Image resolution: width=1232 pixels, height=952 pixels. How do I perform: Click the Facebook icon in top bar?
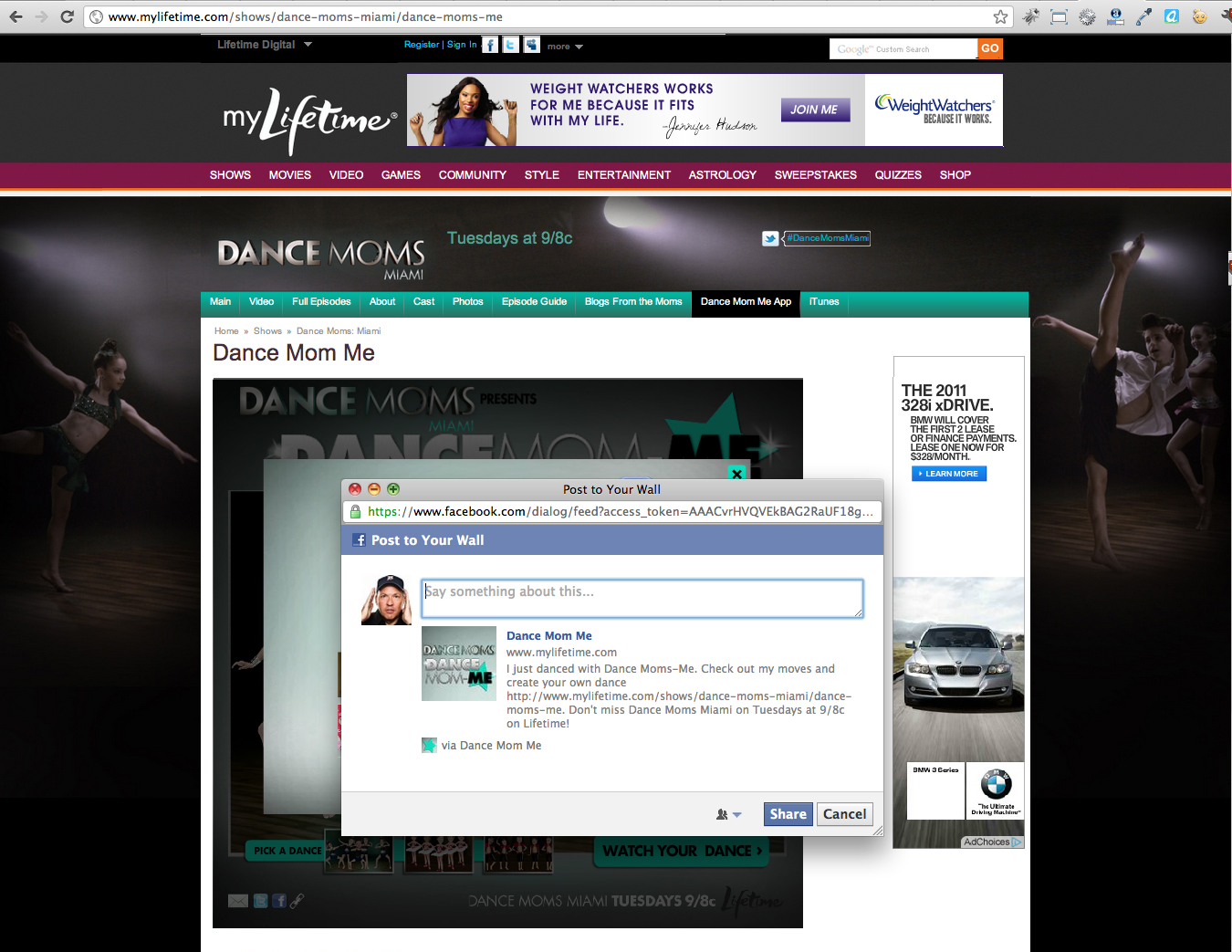490,45
